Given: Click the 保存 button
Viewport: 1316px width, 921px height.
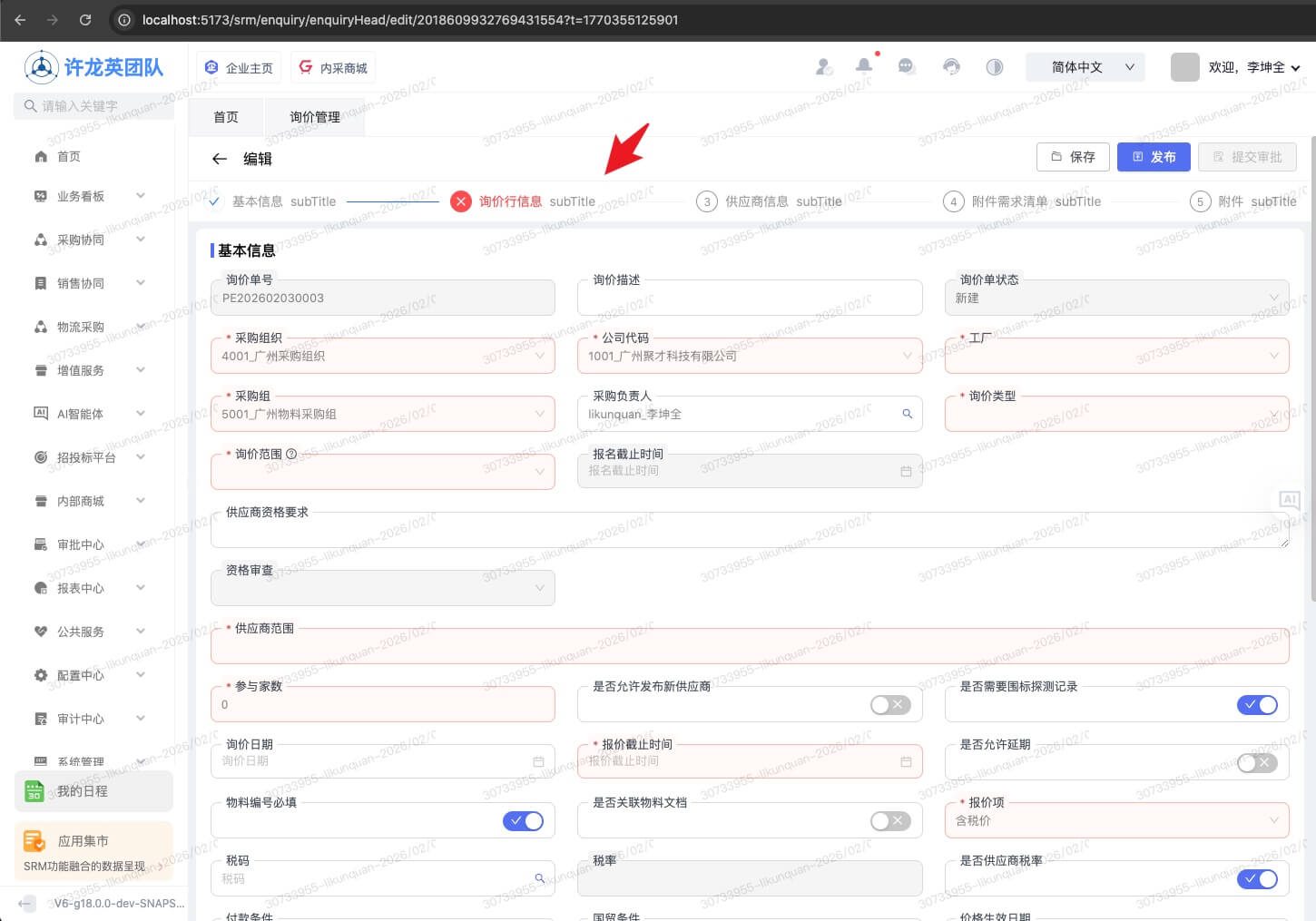Looking at the screenshot, I should coord(1073,157).
